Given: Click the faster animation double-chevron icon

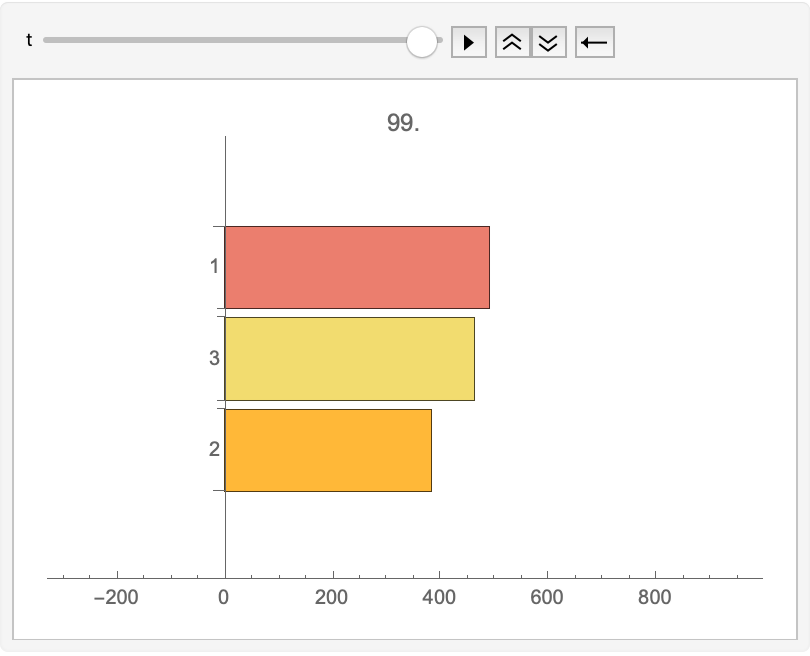Looking at the screenshot, I should [x=510, y=41].
